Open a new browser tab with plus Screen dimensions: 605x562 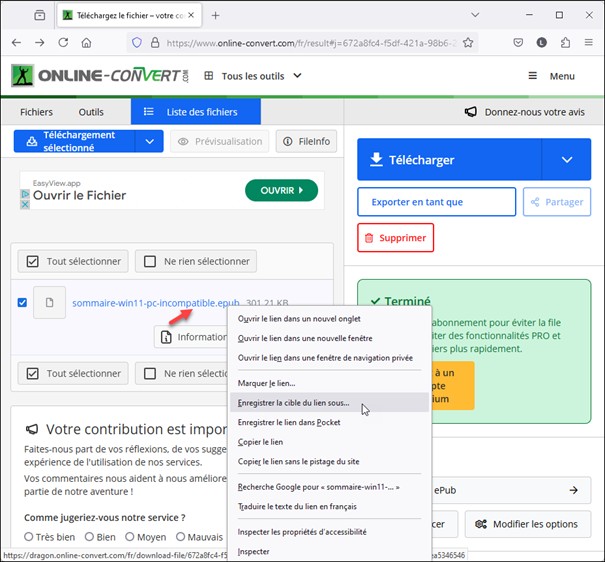215,15
